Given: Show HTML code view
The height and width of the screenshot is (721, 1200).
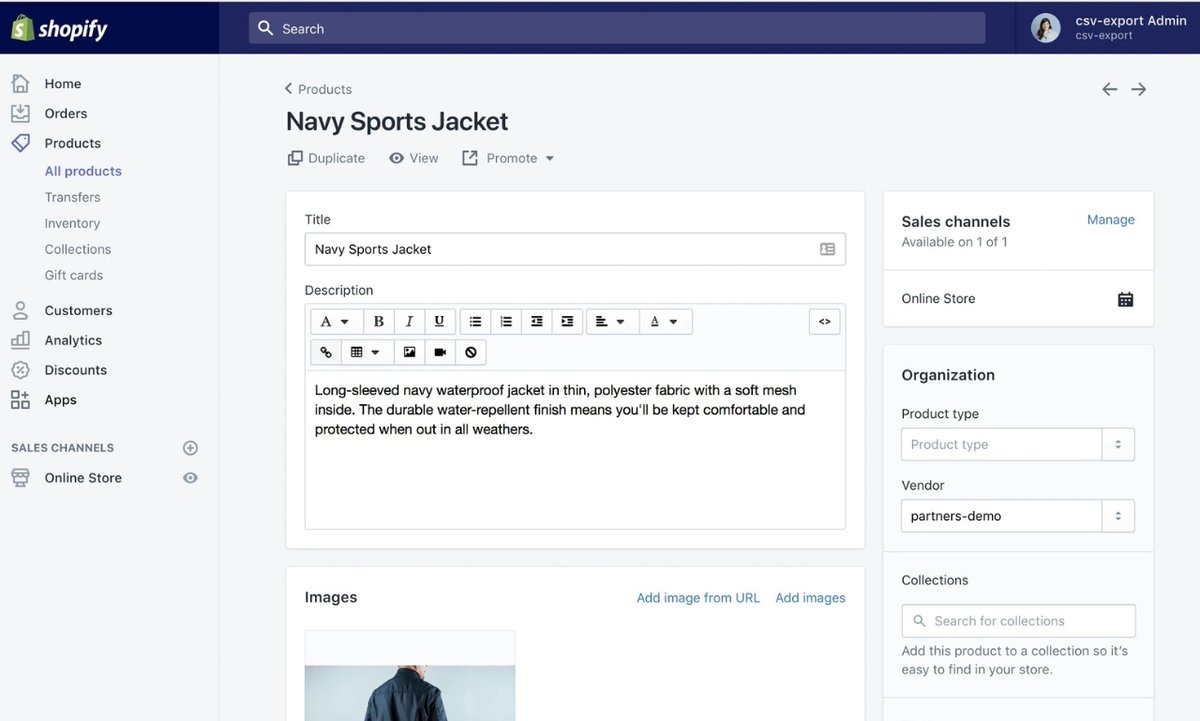Looking at the screenshot, I should (x=825, y=322).
